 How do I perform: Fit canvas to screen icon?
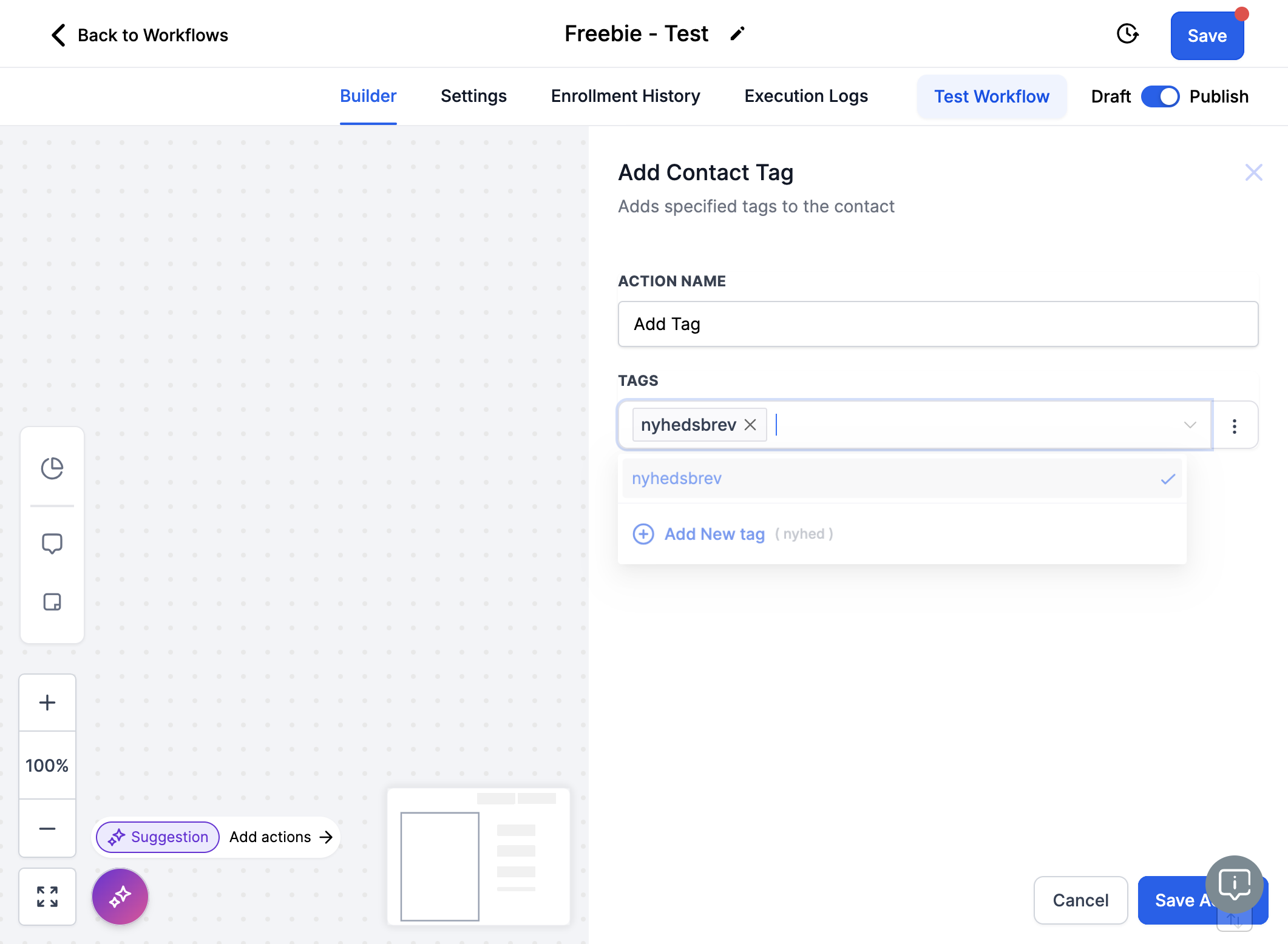pyautogui.click(x=47, y=897)
